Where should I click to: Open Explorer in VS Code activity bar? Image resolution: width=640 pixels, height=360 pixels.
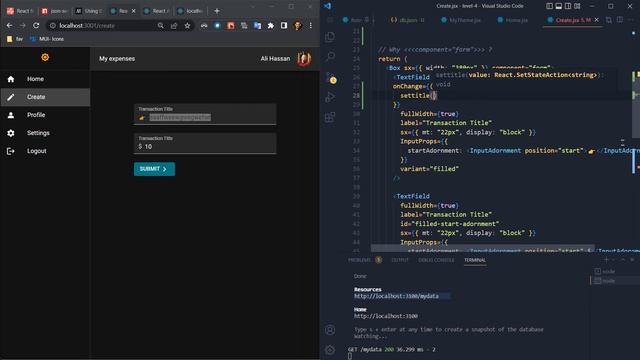point(330,37)
